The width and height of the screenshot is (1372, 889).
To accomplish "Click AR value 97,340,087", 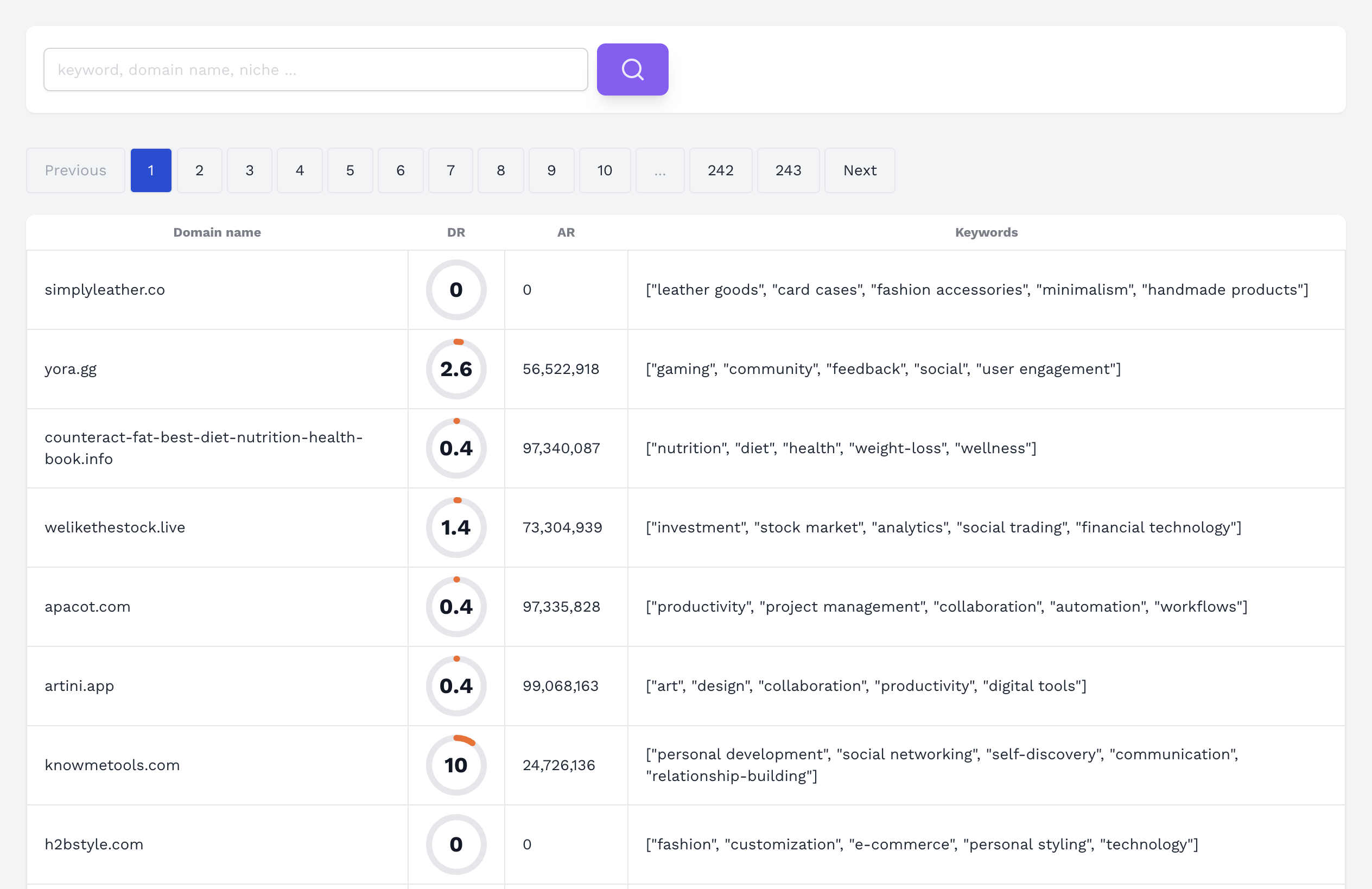I will 562,448.
